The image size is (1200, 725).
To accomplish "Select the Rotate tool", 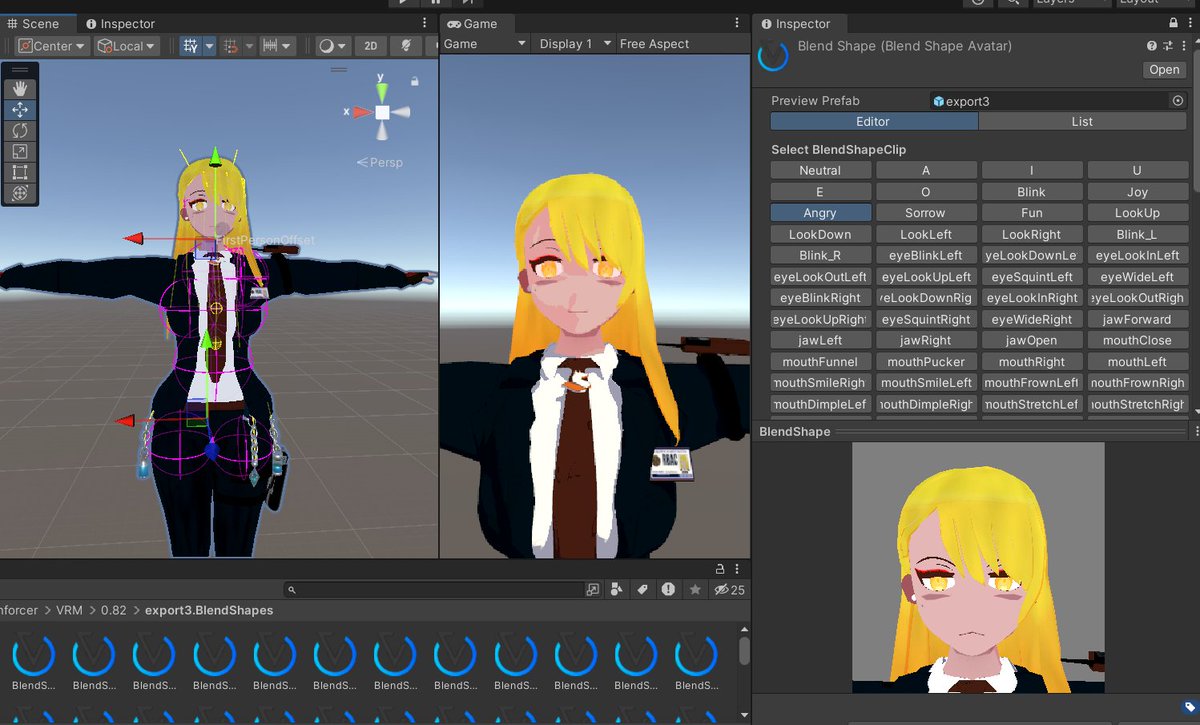I will [x=20, y=130].
